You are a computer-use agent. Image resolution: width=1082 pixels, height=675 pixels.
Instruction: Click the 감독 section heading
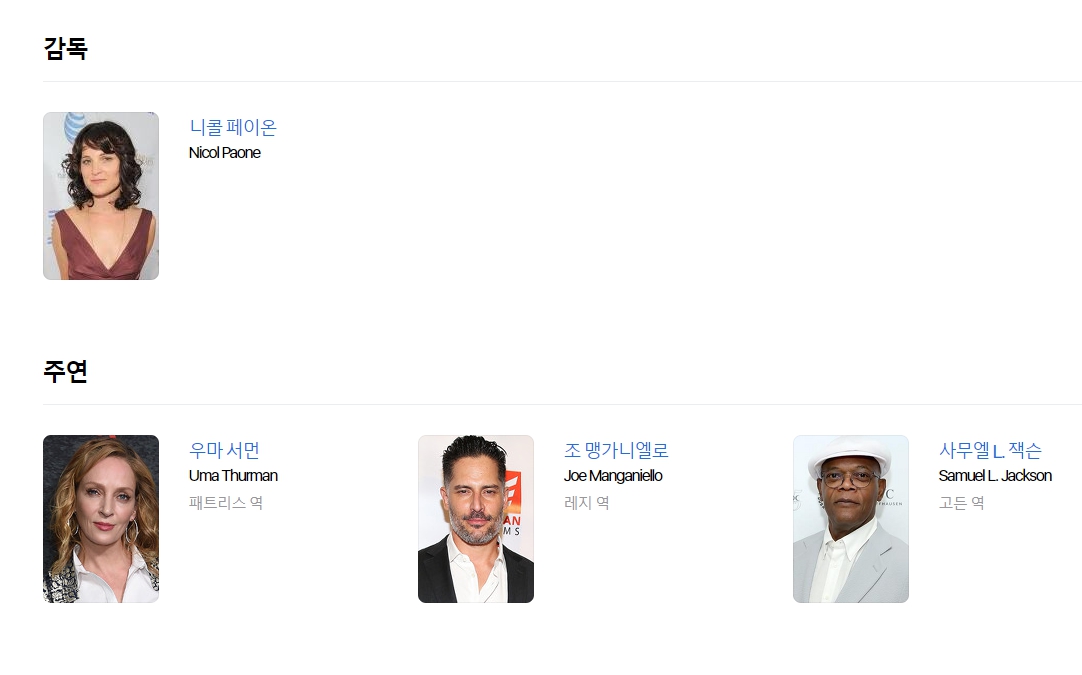[x=66, y=48]
